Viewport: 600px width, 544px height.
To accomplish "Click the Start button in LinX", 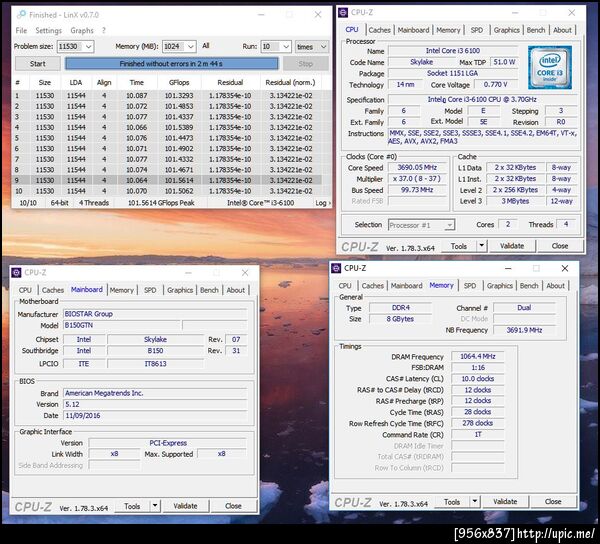I will (38, 64).
